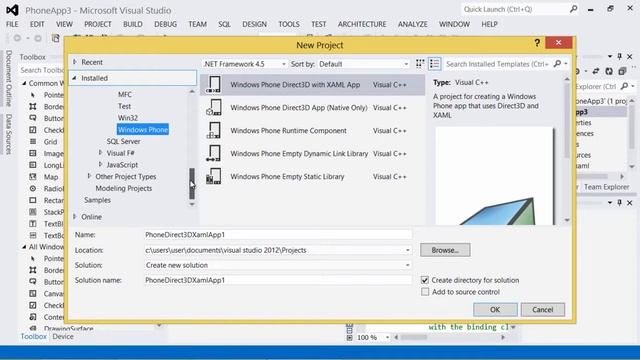640x360 pixels.
Task: Select Windows Phone in template tree
Action: click(143, 129)
